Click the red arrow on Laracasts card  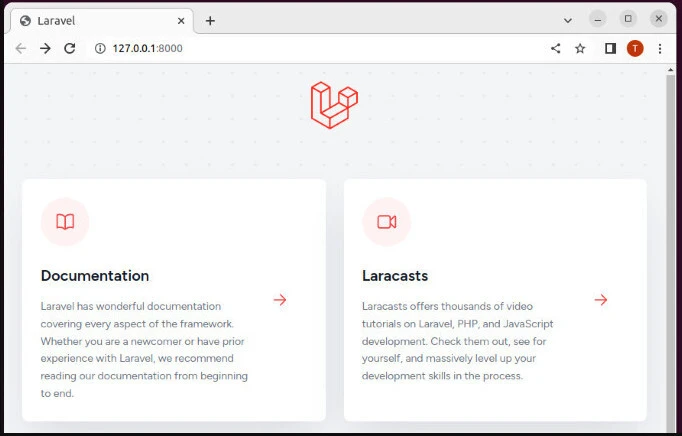point(601,299)
